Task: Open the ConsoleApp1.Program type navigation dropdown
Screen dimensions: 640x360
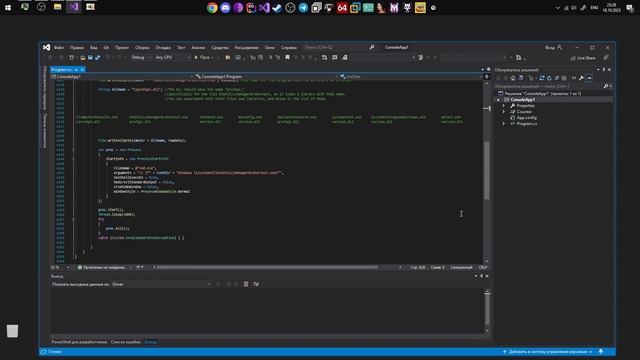Action: (266, 76)
